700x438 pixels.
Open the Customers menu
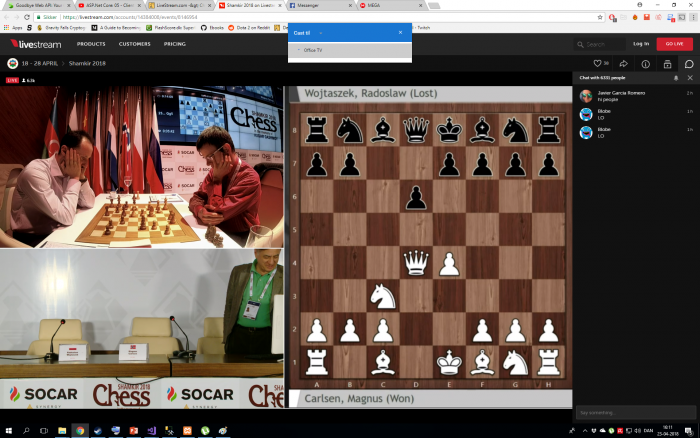click(135, 44)
